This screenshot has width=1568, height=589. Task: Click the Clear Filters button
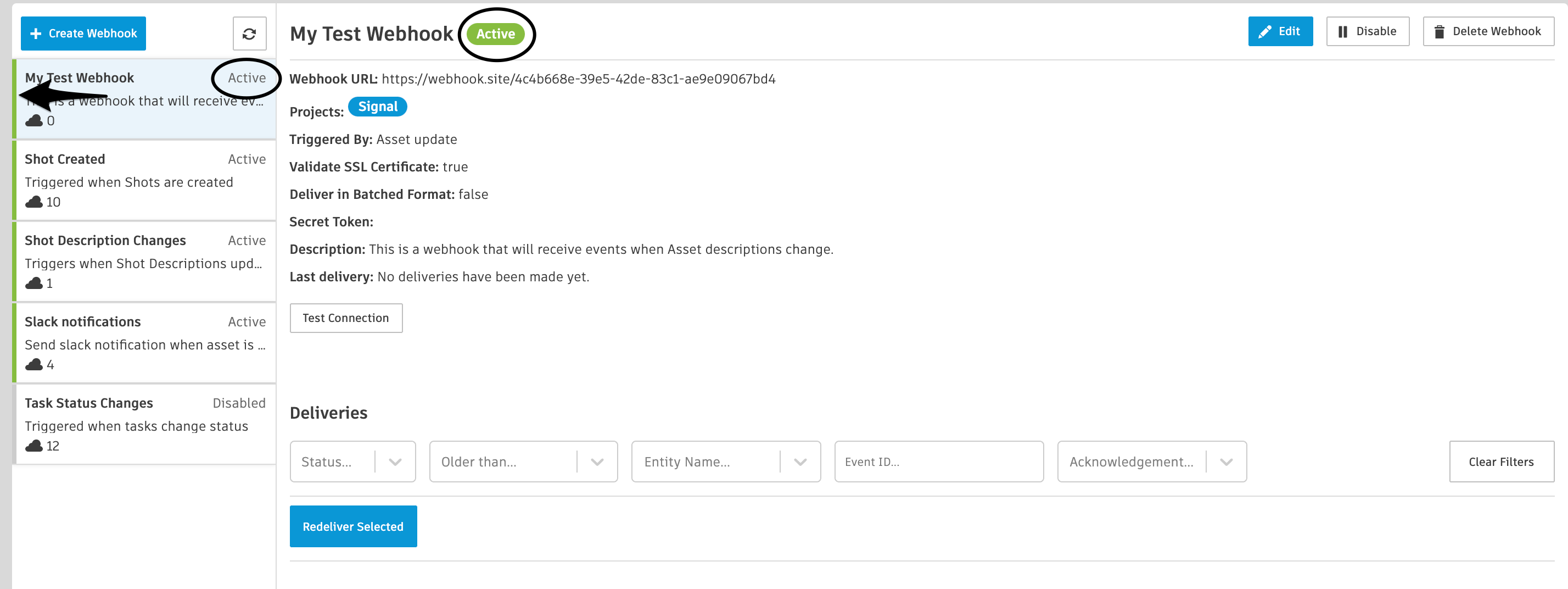(1501, 462)
